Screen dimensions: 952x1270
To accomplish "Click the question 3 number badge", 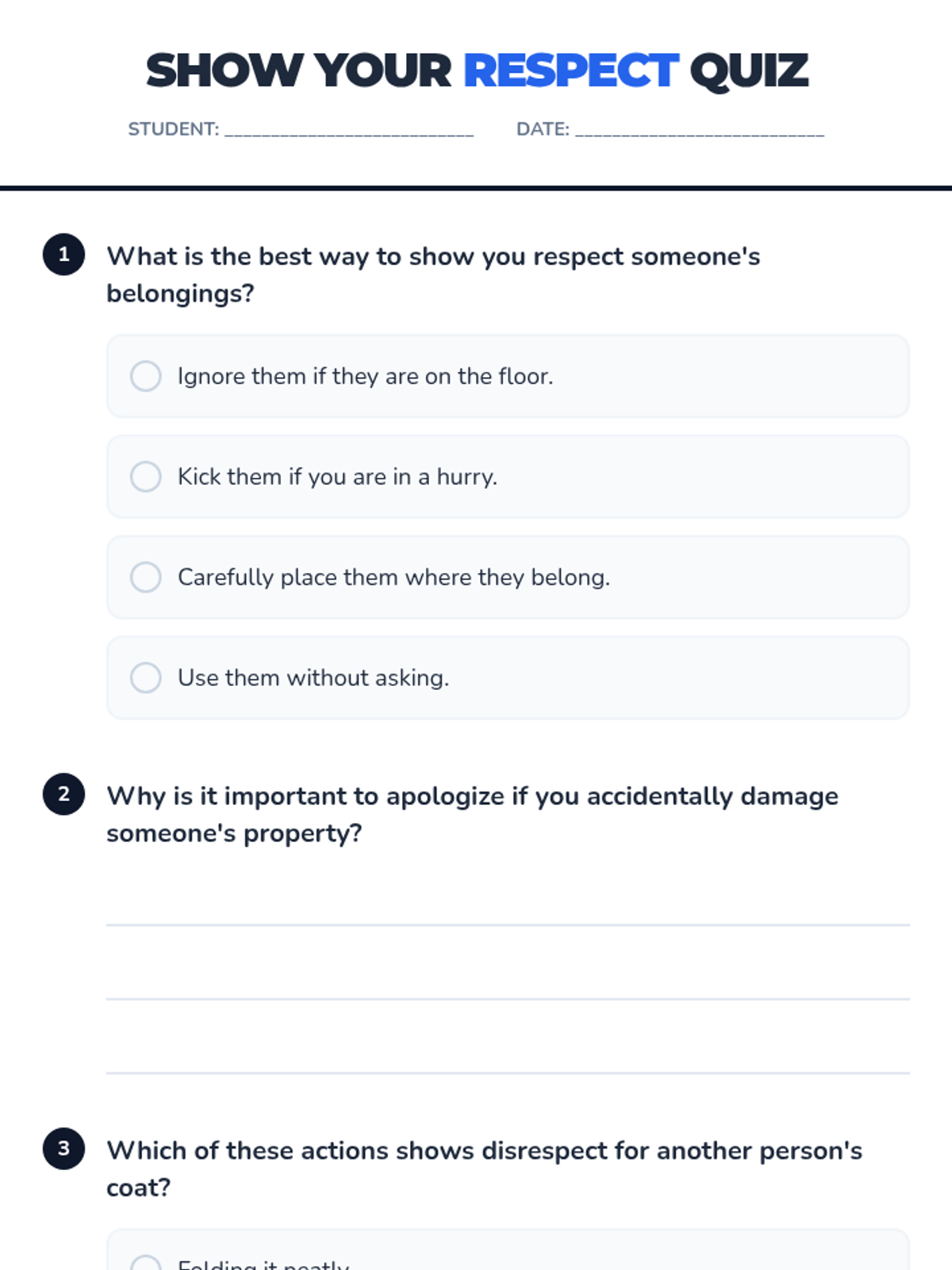I will coord(64,1149).
